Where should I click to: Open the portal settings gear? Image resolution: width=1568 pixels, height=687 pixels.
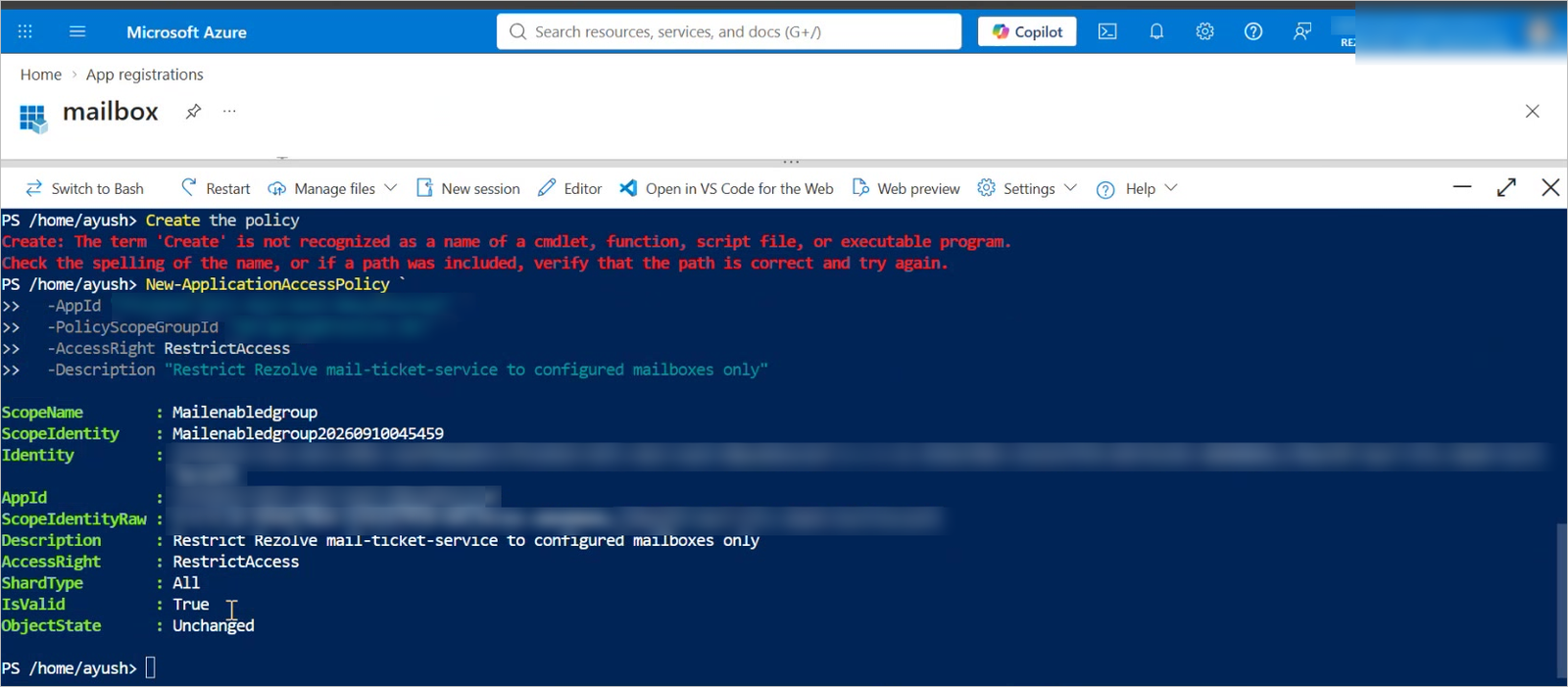[1204, 31]
